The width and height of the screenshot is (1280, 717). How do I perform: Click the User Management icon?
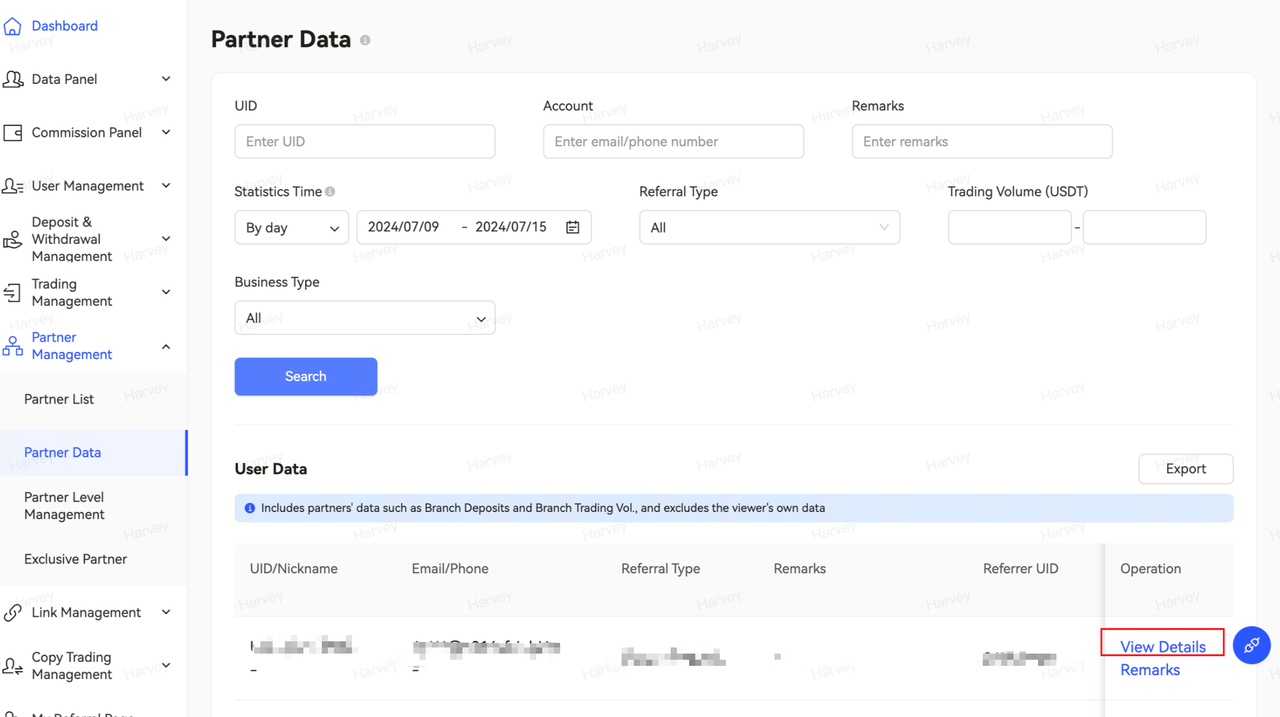click(13, 186)
